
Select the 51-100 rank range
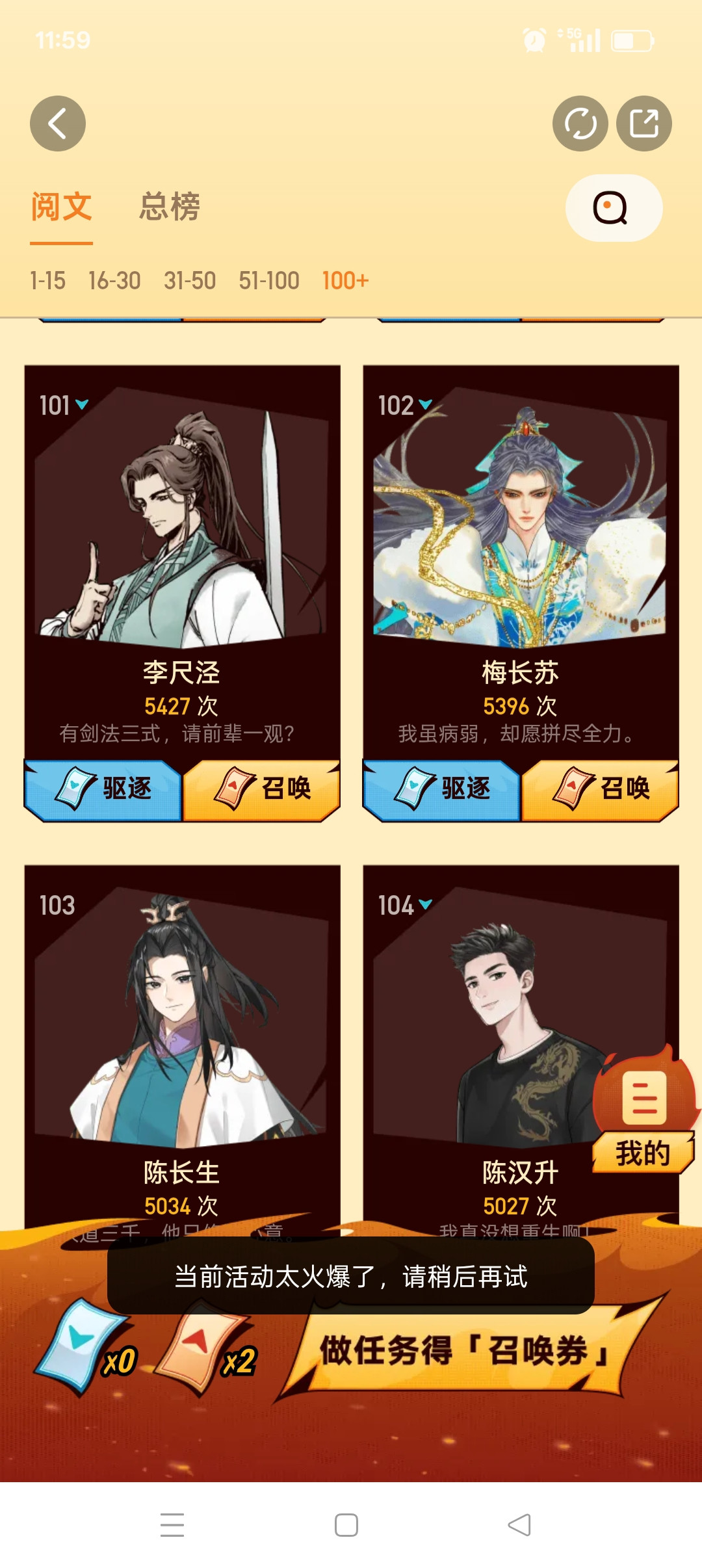(x=269, y=281)
